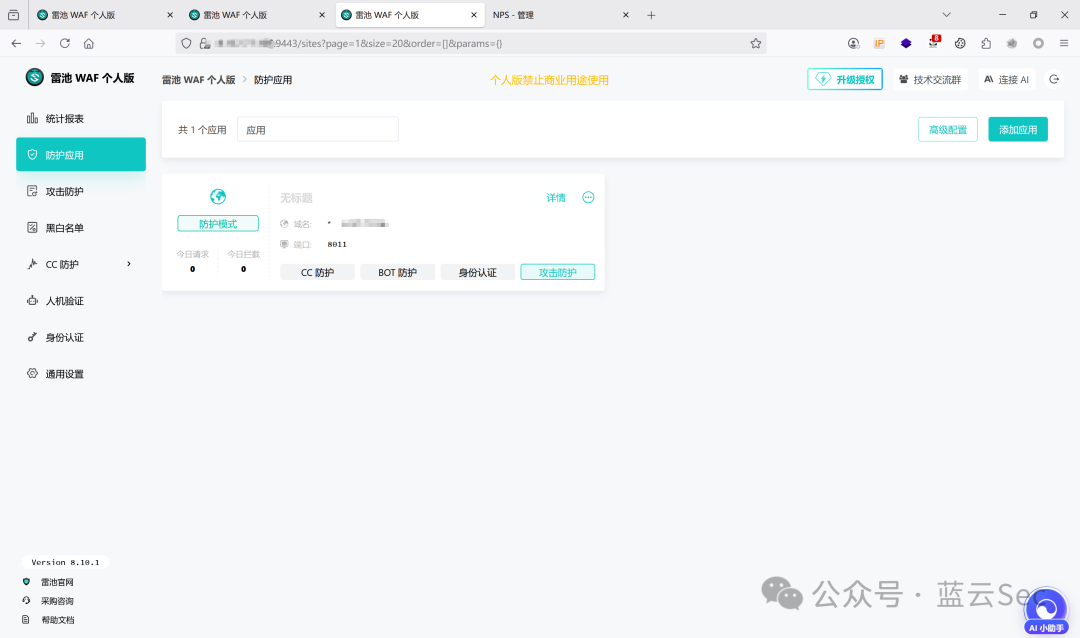The height and width of the screenshot is (638, 1080).
Task: Open 详情 link on the app card
Action: click(556, 198)
